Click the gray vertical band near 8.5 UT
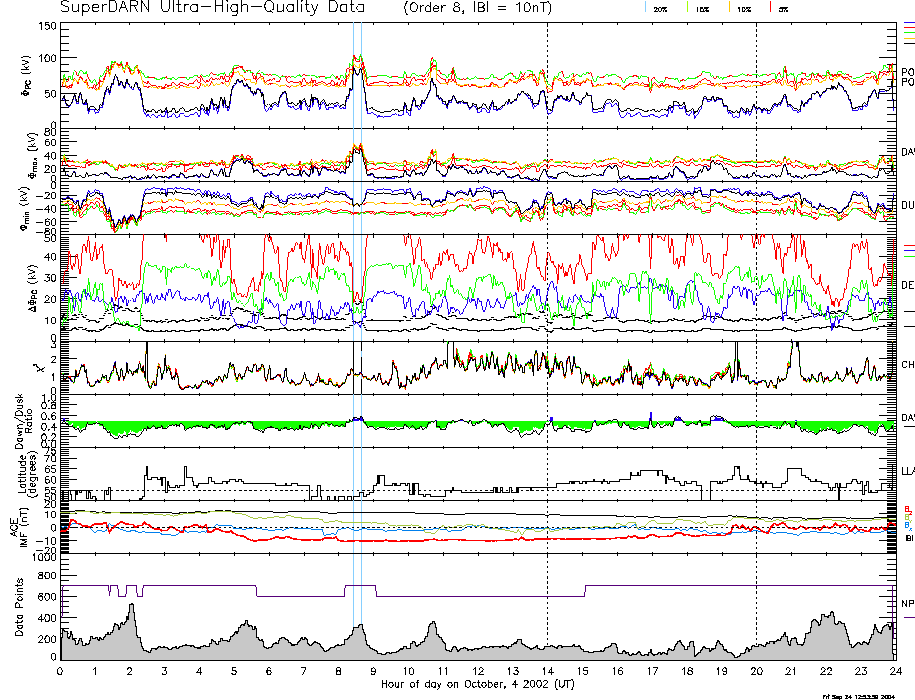The width and height of the screenshot is (915, 700). [x=357, y=300]
